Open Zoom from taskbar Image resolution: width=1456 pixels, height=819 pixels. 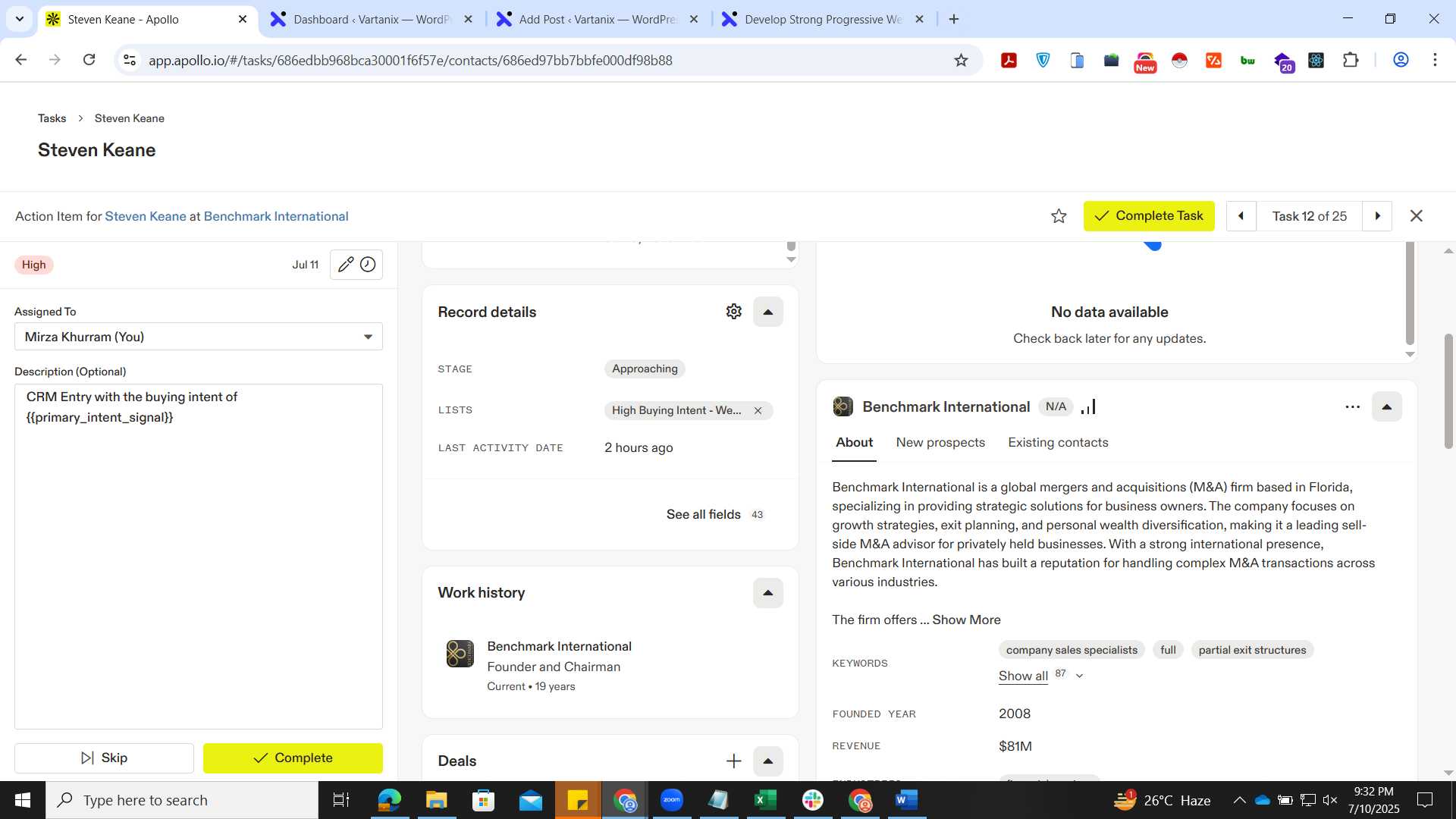tap(671, 800)
